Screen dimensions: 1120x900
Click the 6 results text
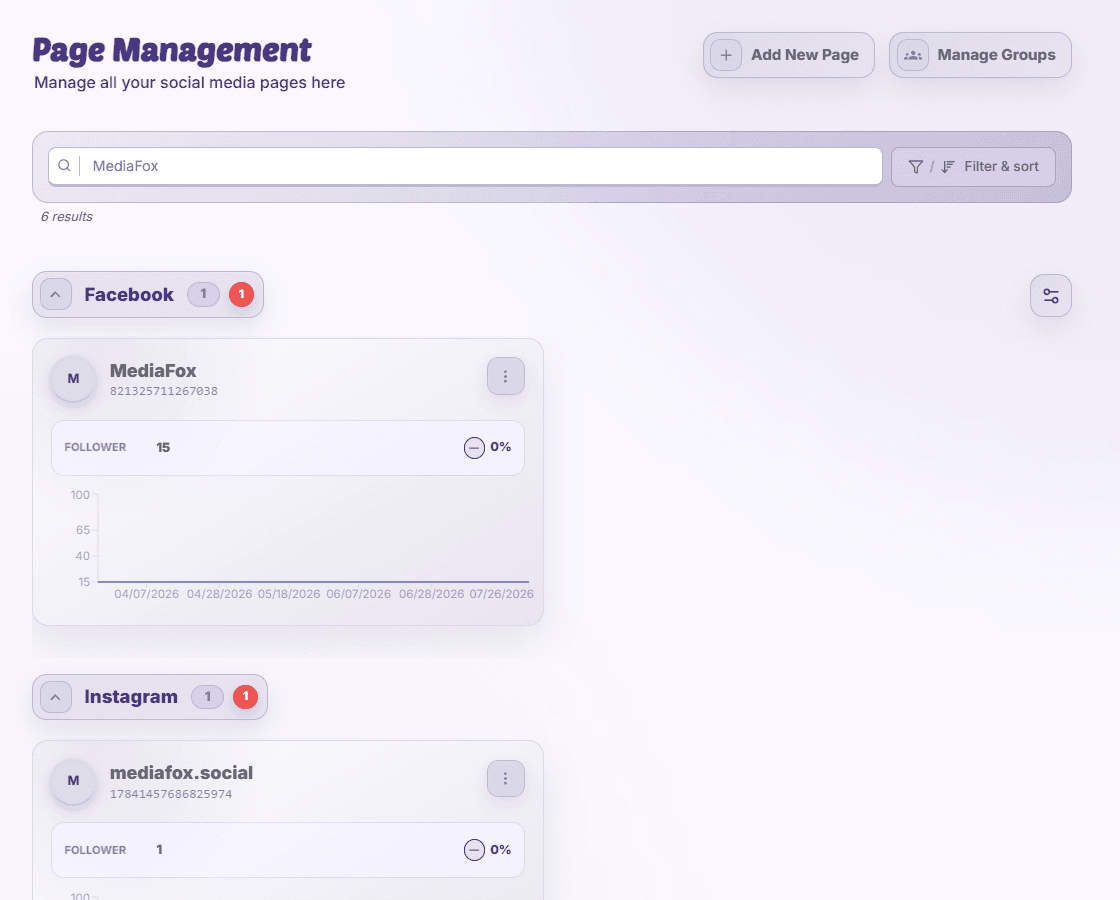[x=66, y=216]
